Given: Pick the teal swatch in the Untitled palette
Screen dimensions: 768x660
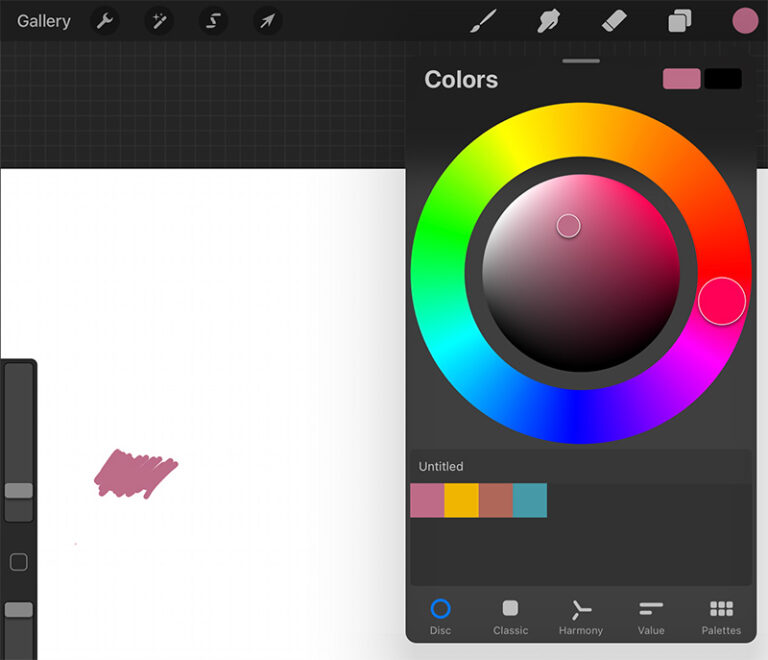Looking at the screenshot, I should tap(530, 500).
